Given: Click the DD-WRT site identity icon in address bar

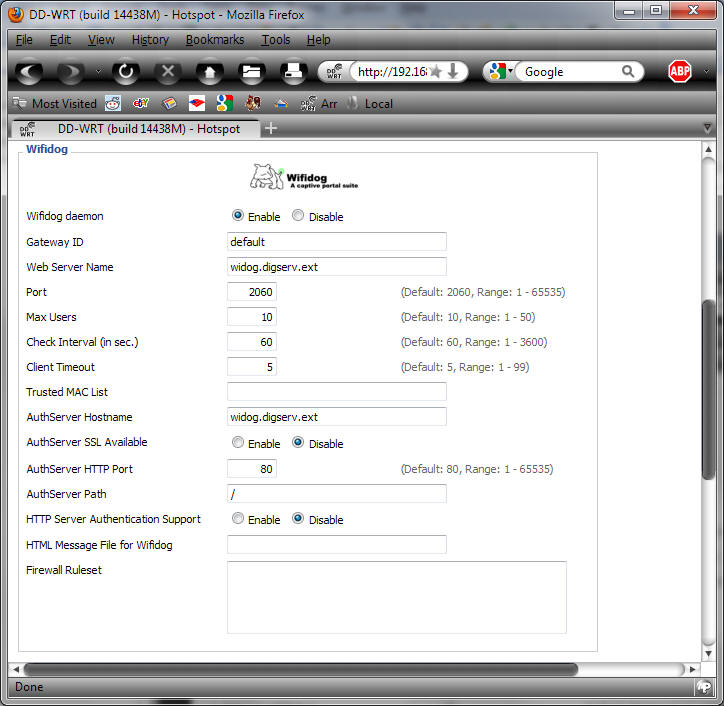Looking at the screenshot, I should click(334, 72).
